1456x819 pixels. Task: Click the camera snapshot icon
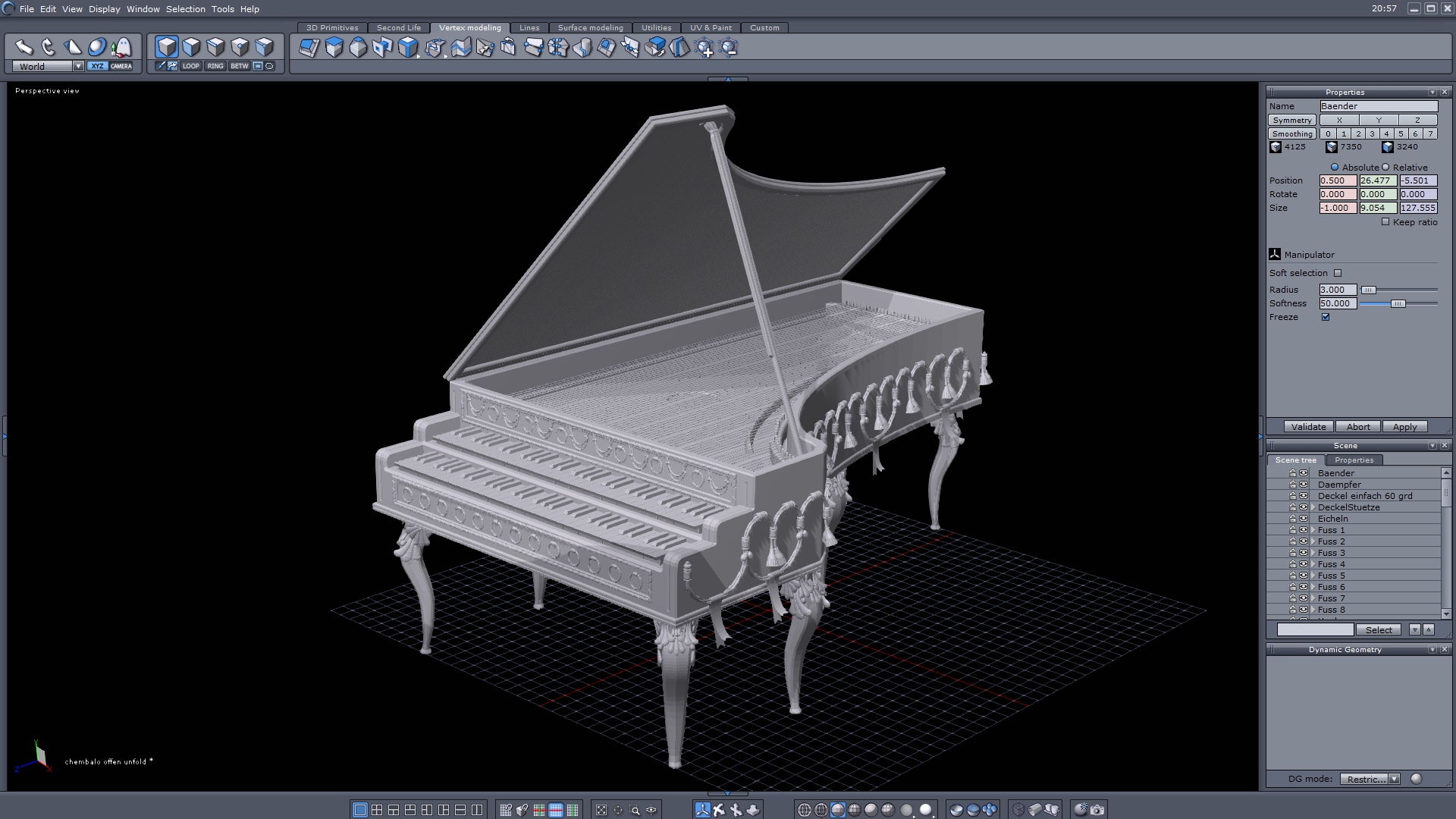[x=1097, y=810]
